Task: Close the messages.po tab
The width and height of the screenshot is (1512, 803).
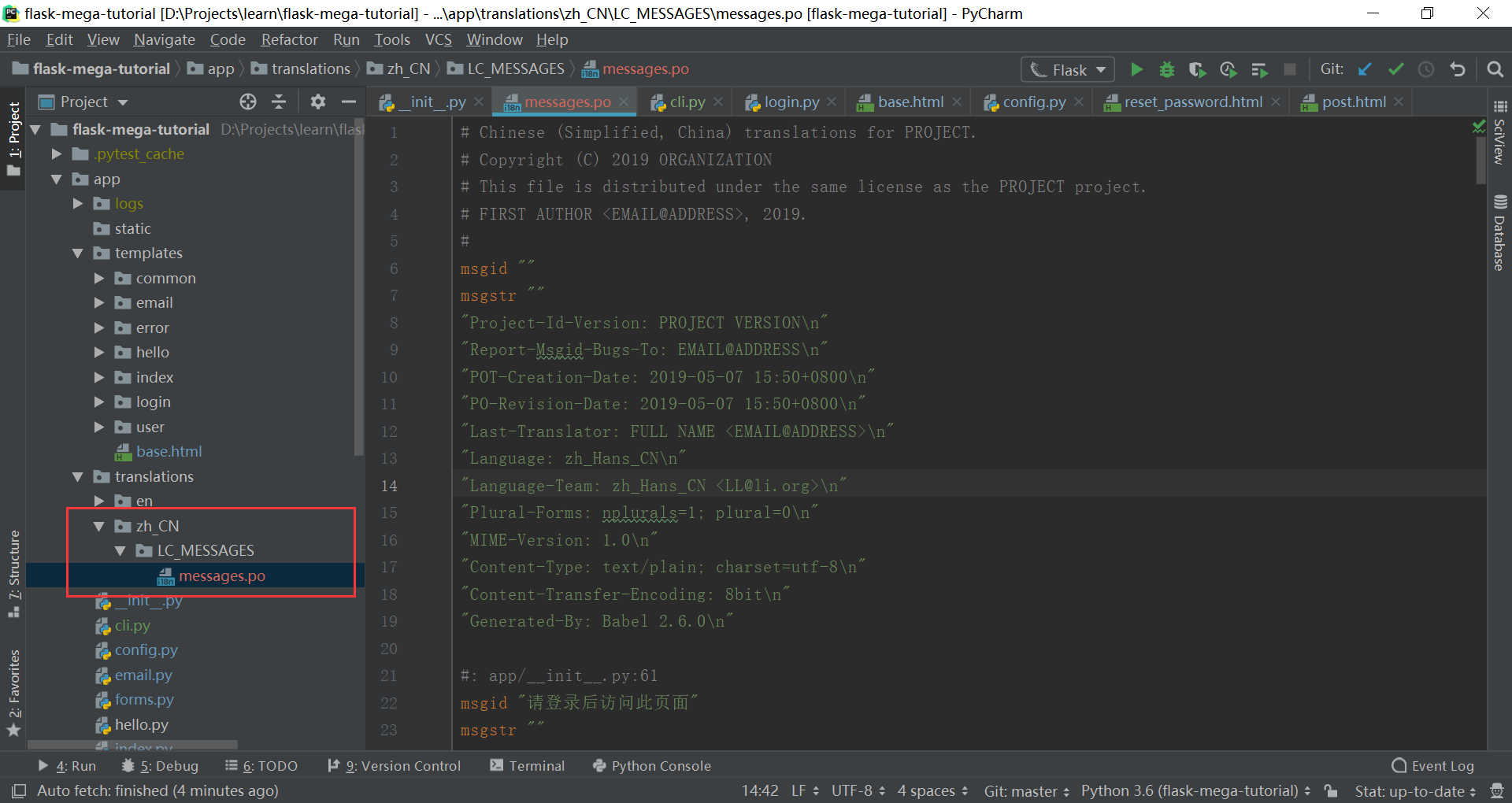Action: [x=624, y=102]
